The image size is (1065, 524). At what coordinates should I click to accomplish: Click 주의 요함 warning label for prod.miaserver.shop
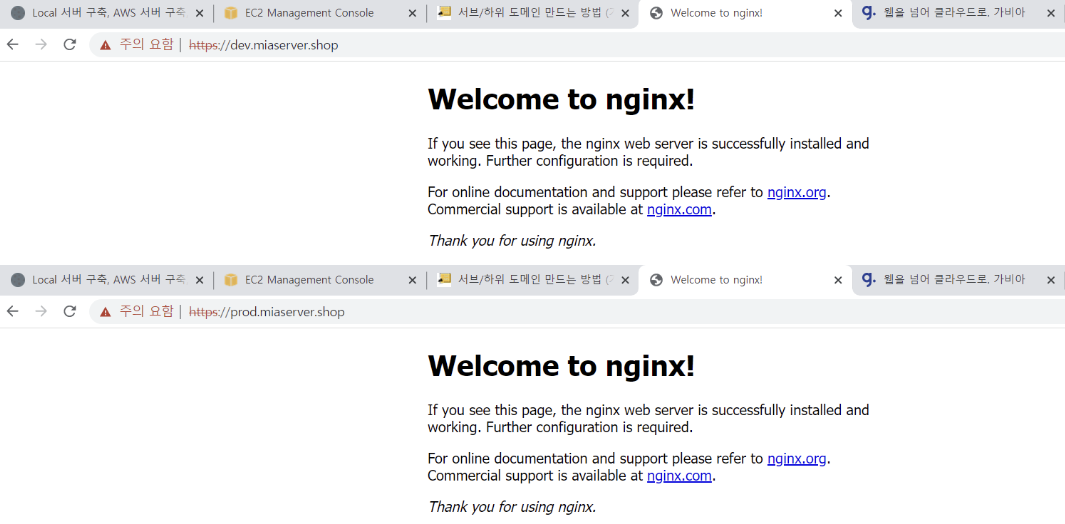click(147, 312)
